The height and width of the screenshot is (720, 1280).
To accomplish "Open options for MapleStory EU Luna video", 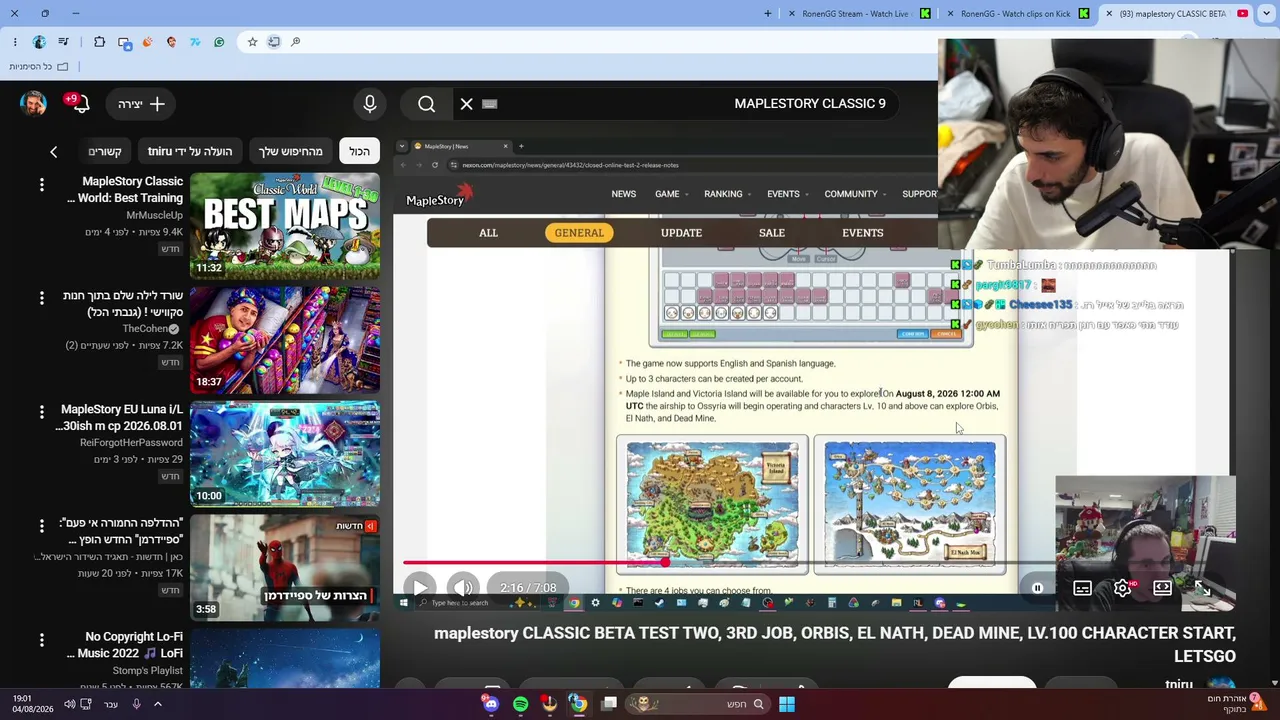I will pyautogui.click(x=42, y=412).
